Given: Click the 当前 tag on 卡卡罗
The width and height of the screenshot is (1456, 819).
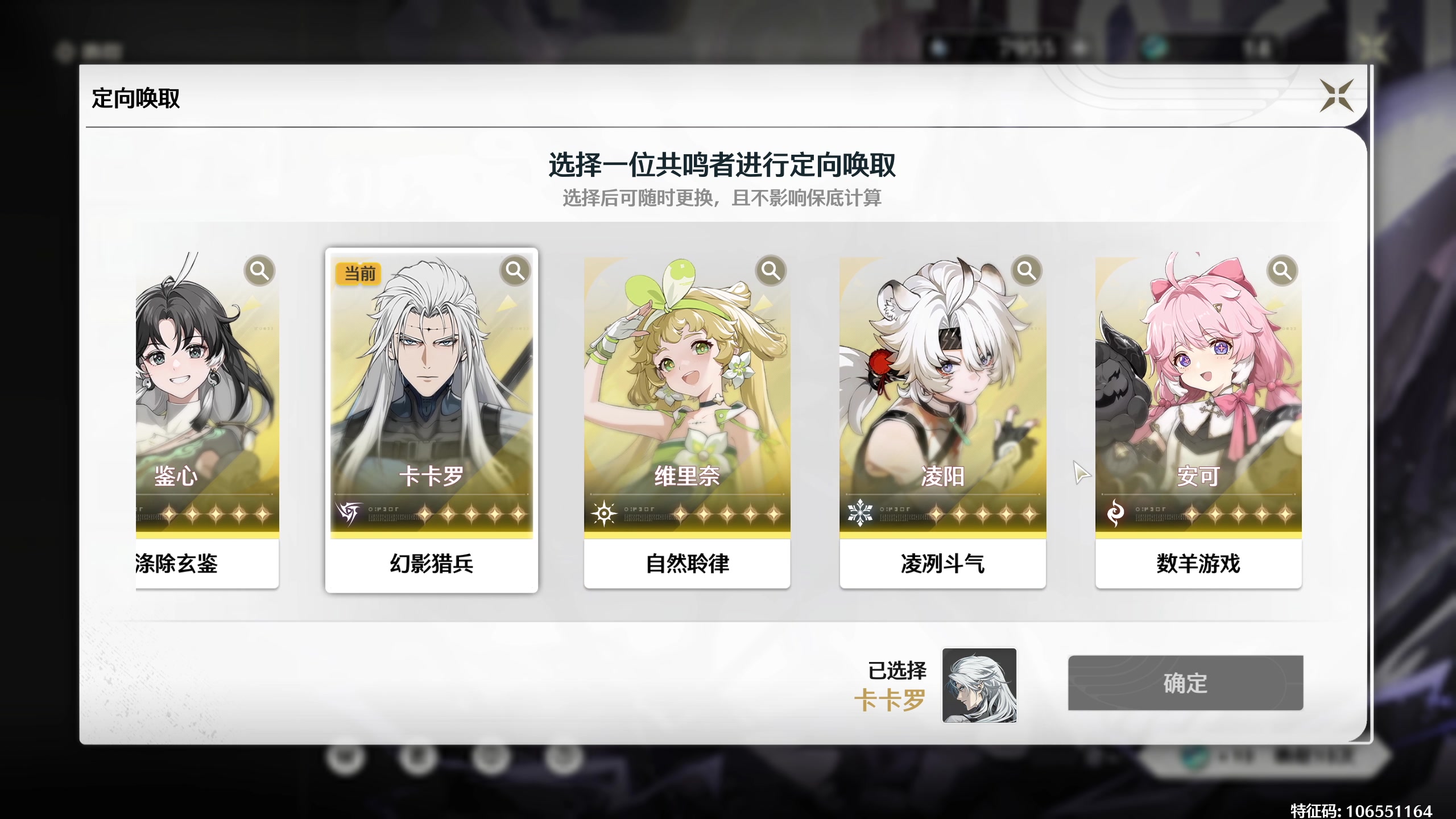Looking at the screenshot, I should tap(359, 274).
